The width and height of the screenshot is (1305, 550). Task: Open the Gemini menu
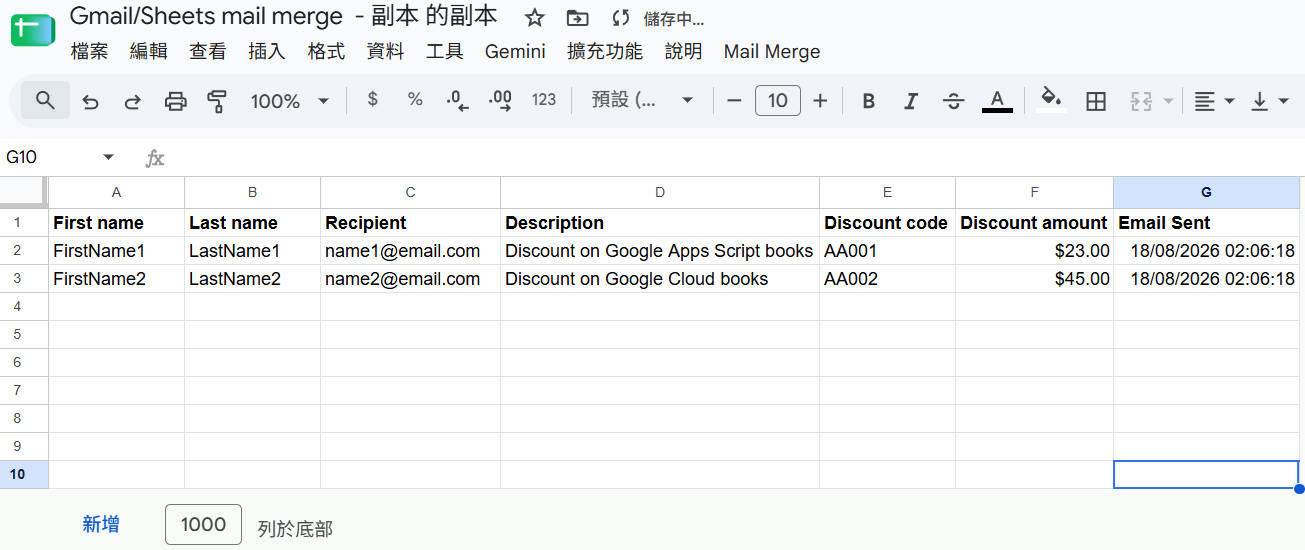click(515, 51)
